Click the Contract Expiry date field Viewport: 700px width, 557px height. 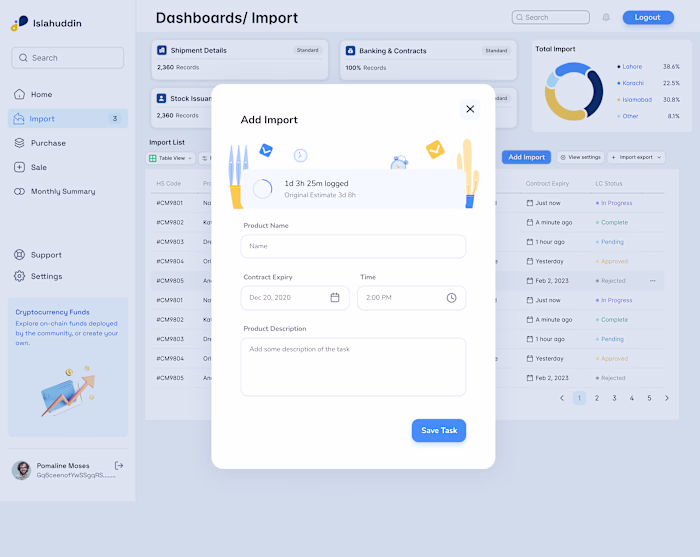(295, 298)
